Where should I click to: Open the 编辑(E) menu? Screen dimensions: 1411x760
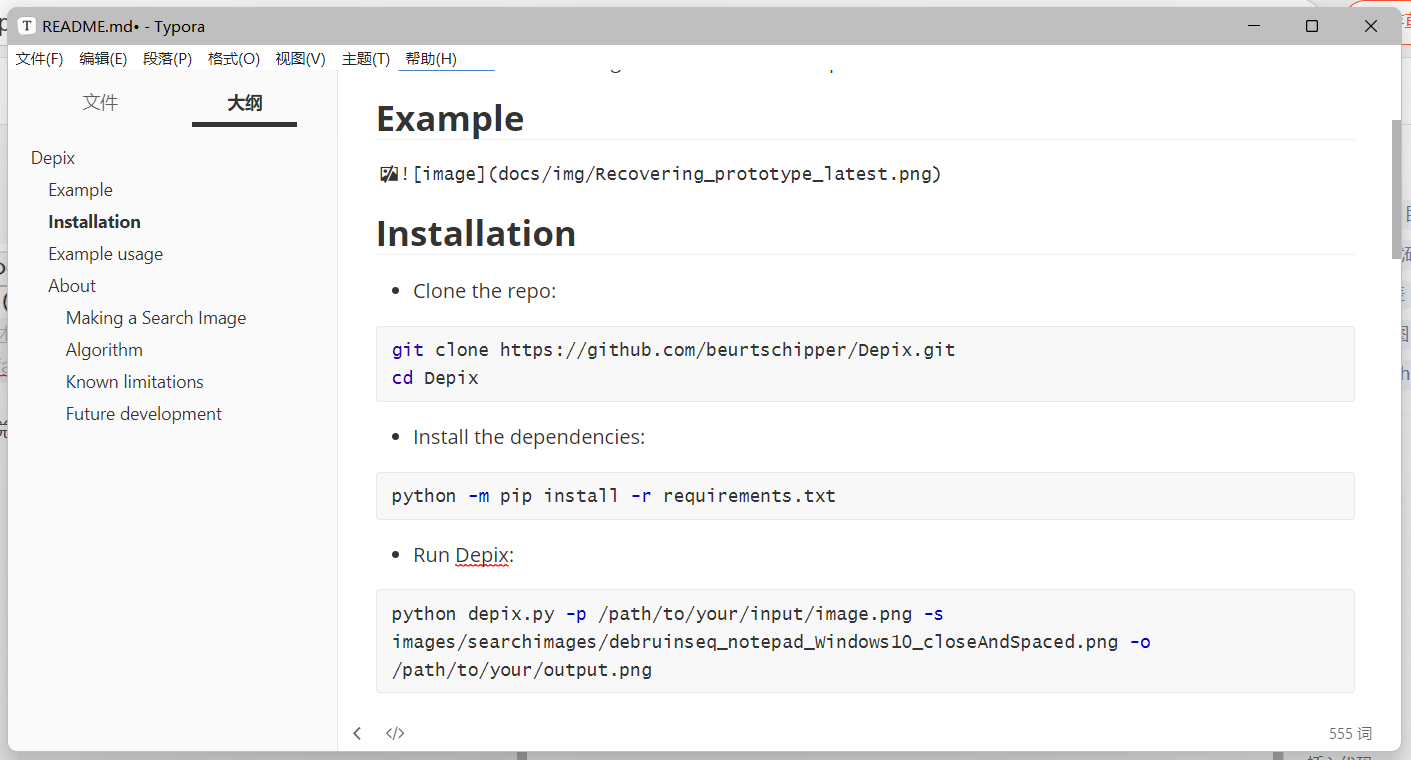pyautogui.click(x=103, y=59)
